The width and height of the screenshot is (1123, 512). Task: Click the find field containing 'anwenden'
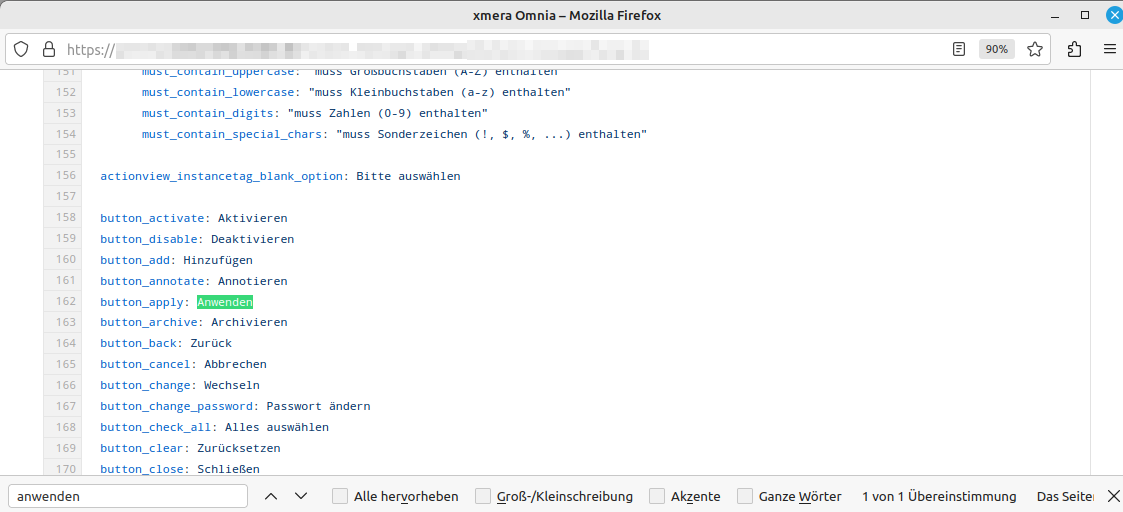coord(127,496)
